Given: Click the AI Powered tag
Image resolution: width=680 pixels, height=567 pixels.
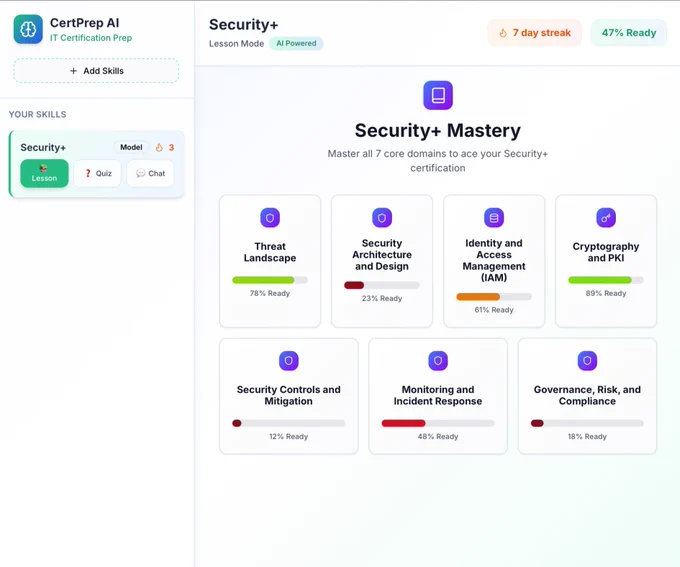Looking at the screenshot, I should (x=296, y=43).
